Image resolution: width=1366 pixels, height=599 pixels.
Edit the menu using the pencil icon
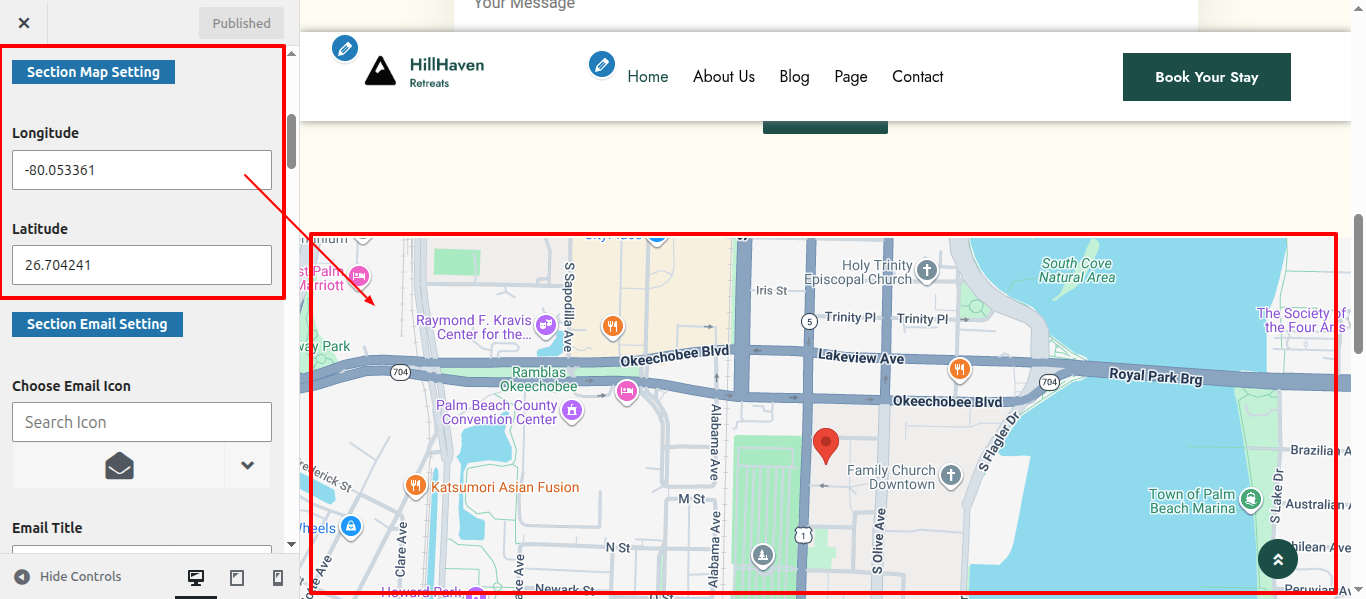(x=601, y=65)
